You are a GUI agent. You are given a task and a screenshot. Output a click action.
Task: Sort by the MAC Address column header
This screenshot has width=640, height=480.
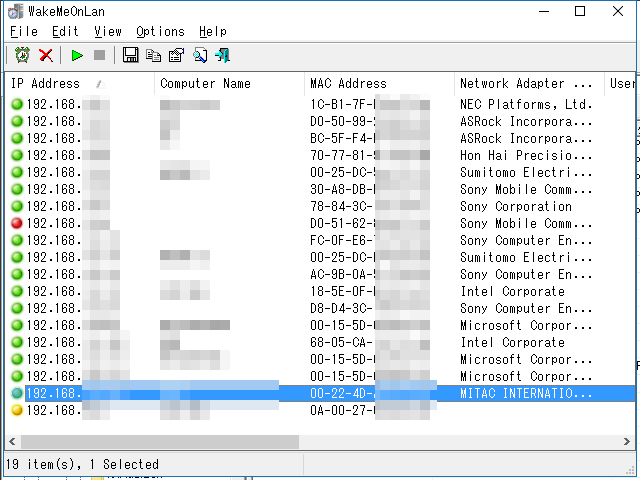coord(379,84)
